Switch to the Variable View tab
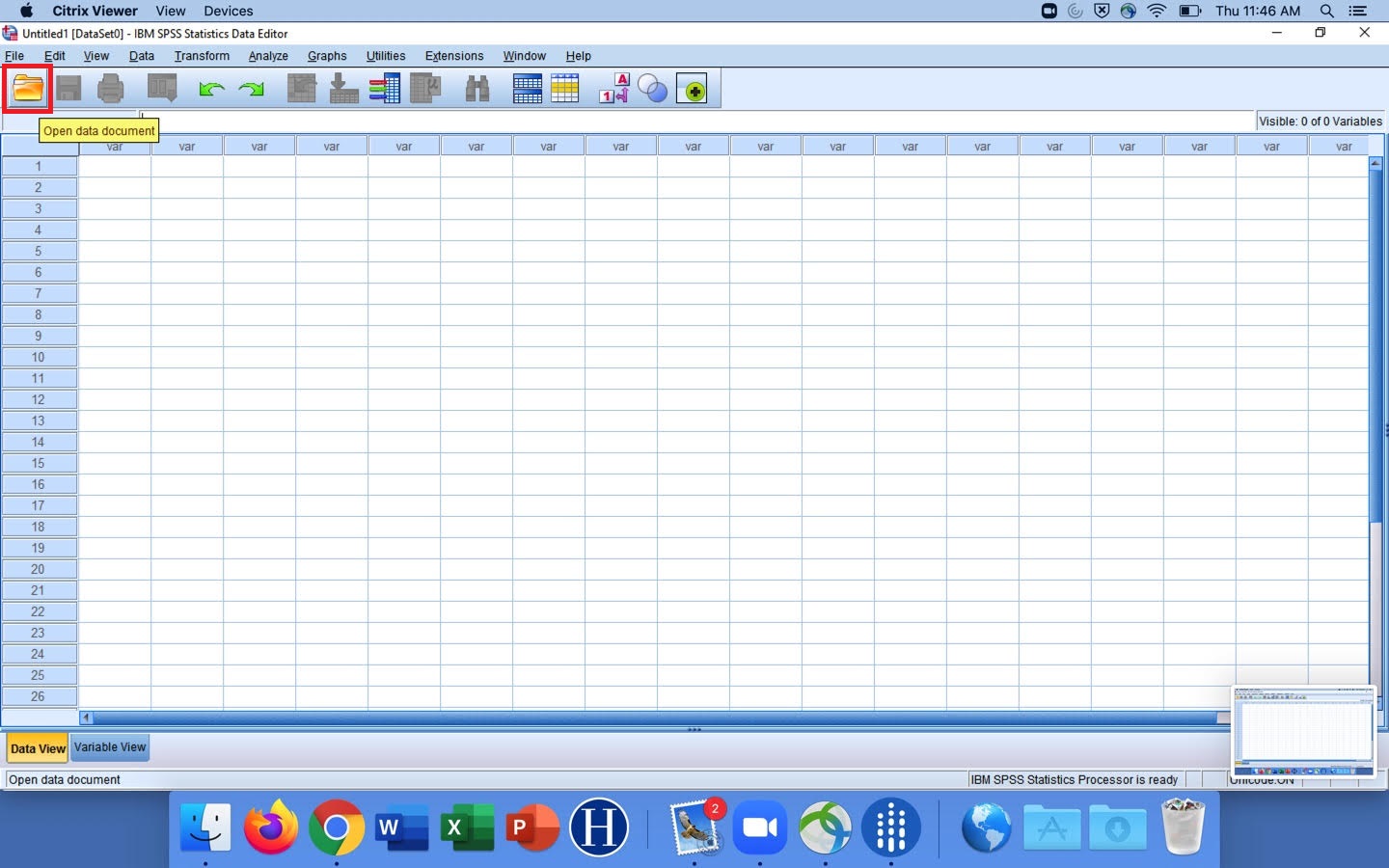This screenshot has height=868, width=1389. 110,747
